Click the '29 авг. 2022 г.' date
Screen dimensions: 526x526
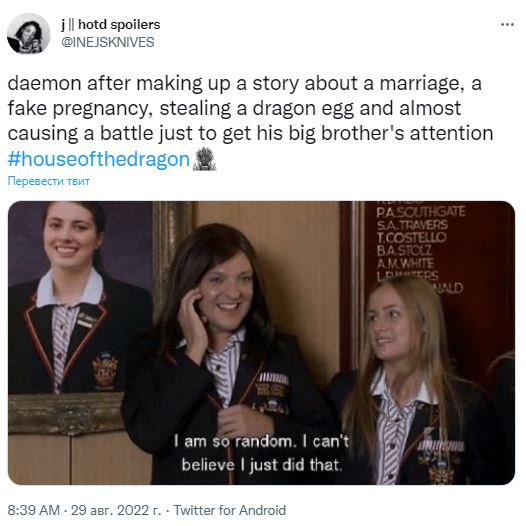pyautogui.click(x=116, y=510)
